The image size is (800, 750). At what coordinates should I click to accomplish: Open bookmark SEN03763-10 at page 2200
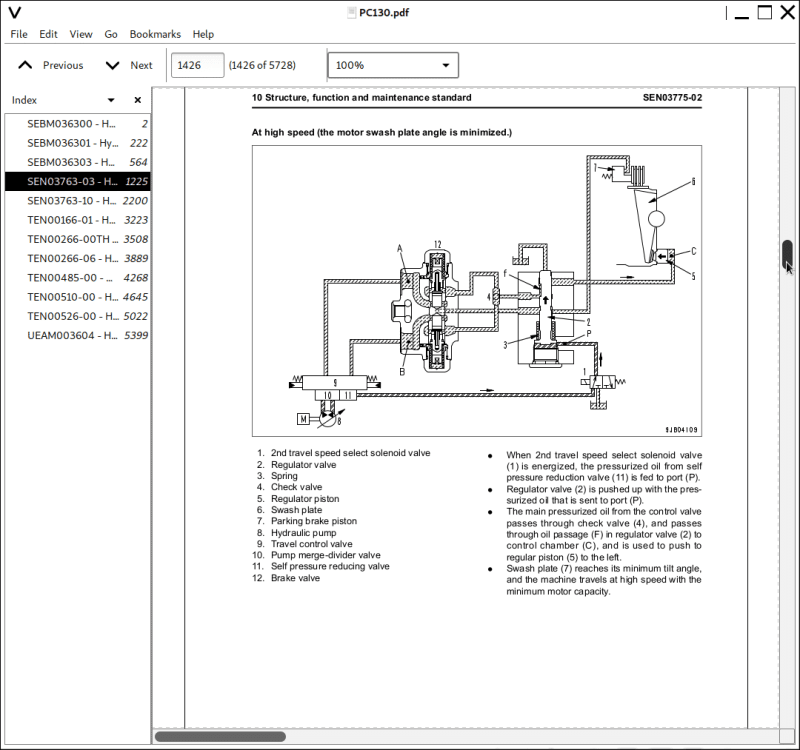pos(72,200)
